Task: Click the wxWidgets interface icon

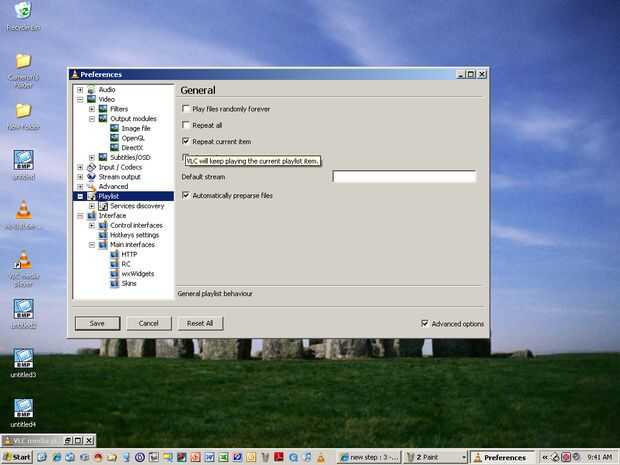Action: pyautogui.click(x=114, y=273)
